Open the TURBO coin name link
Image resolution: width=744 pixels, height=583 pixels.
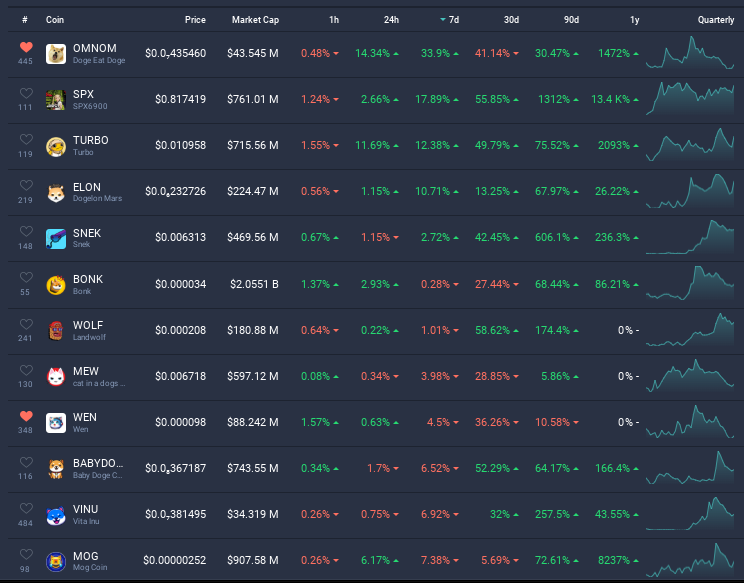[91, 140]
